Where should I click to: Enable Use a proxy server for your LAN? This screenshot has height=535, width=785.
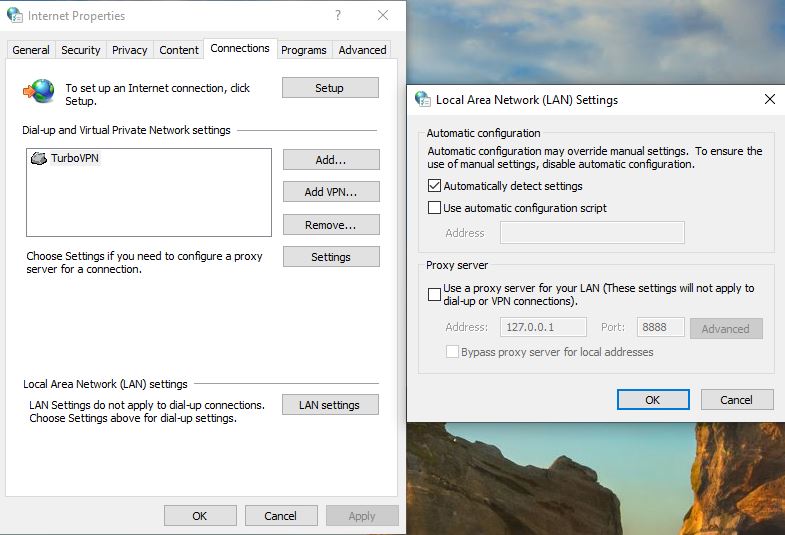[x=434, y=294]
